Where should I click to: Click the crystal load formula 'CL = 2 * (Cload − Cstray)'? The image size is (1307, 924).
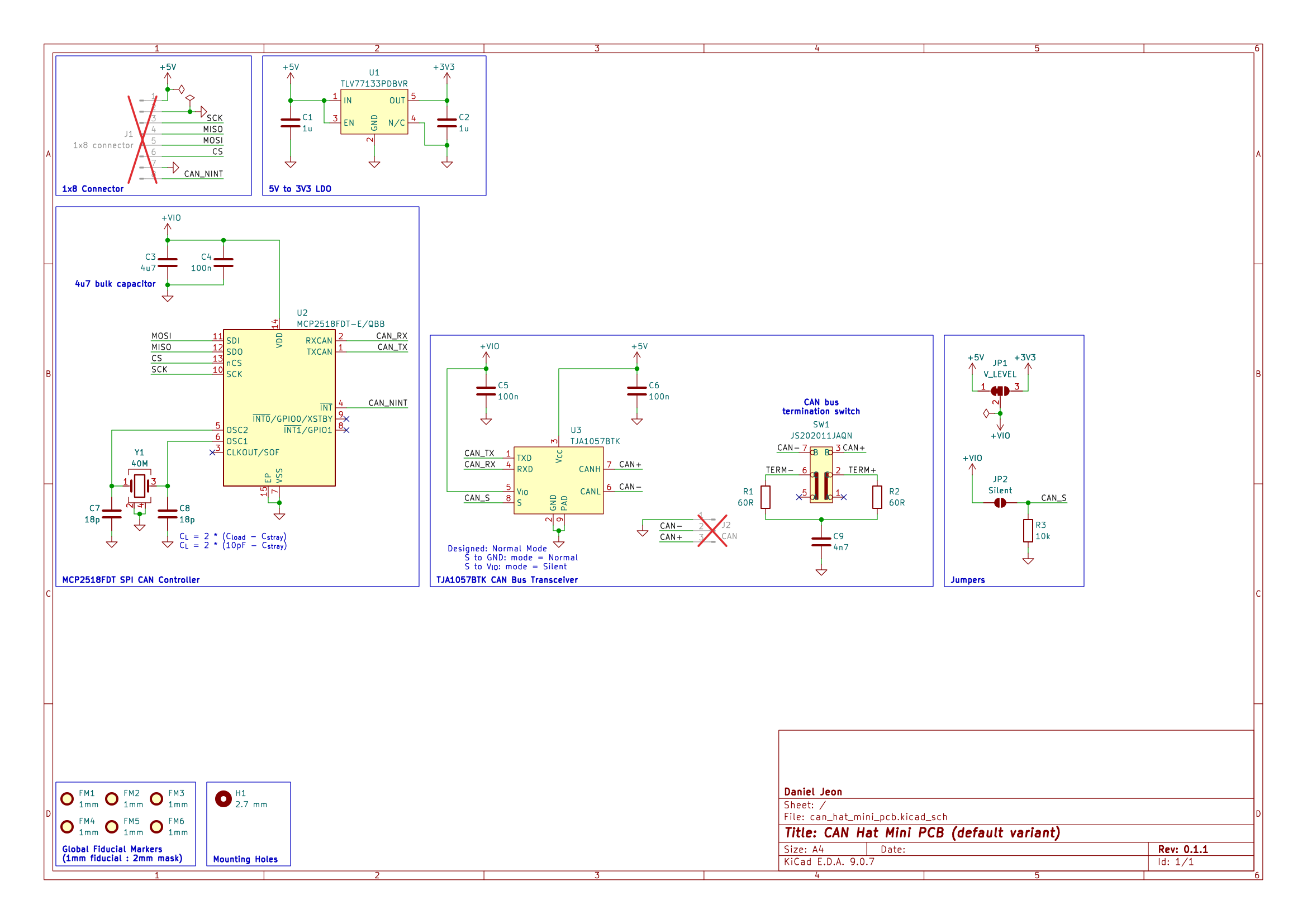(x=233, y=536)
